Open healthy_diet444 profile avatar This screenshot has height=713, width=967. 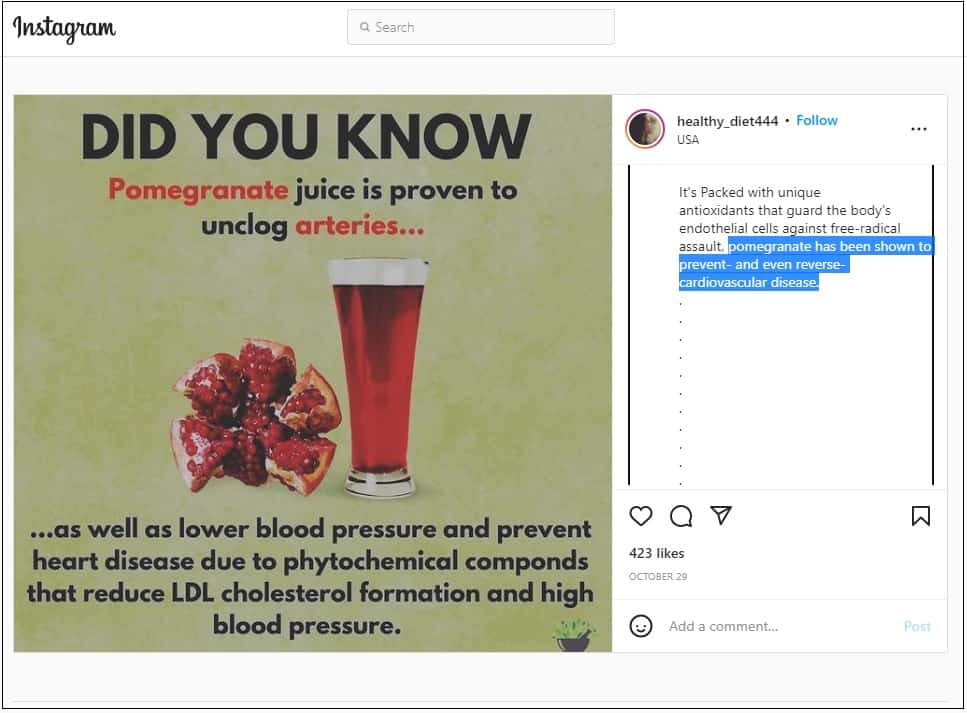tap(644, 129)
